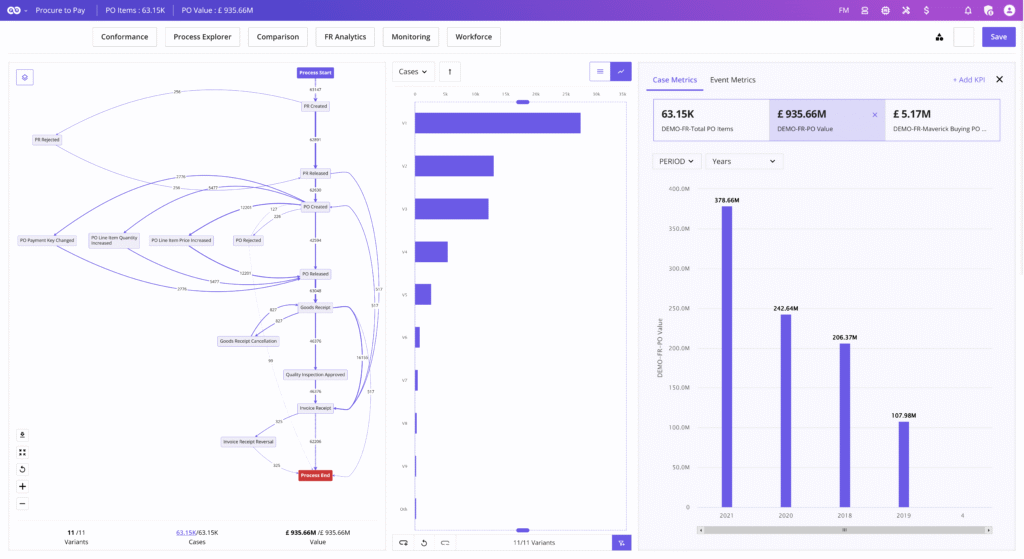Open the layers icon on process map

tap(25, 77)
